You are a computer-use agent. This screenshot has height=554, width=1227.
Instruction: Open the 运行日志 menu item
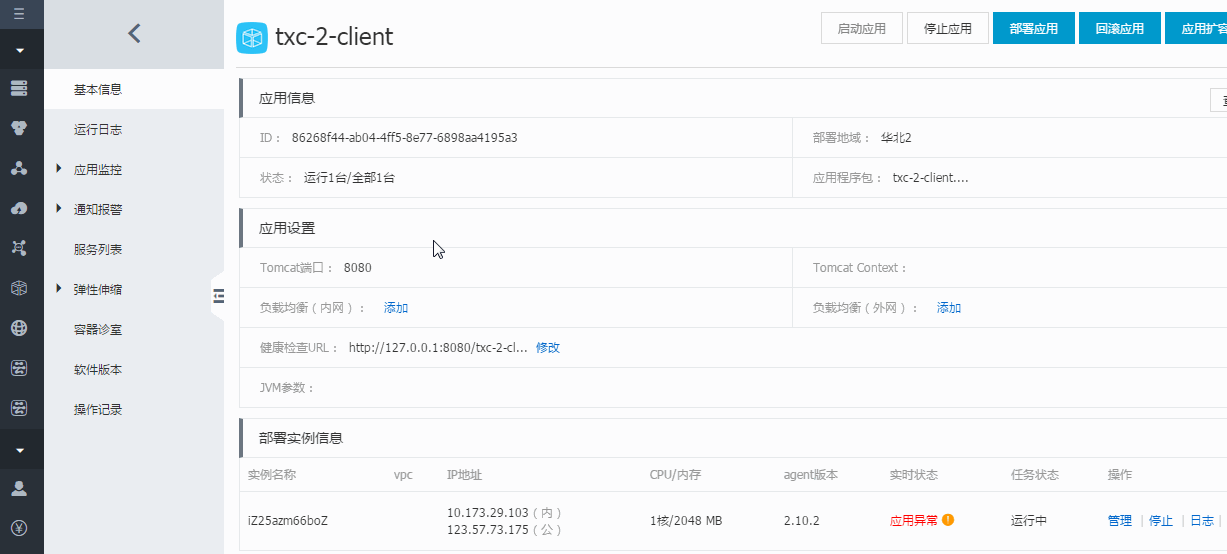click(x=98, y=130)
